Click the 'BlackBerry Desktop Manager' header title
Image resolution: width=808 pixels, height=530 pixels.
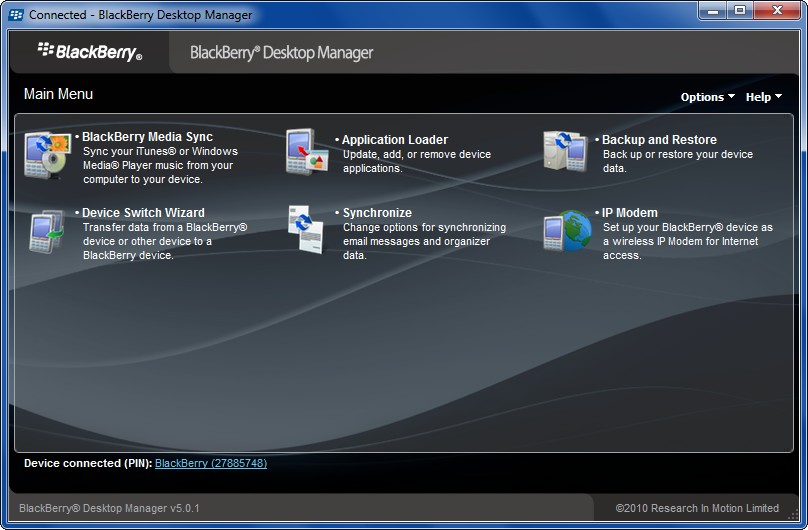point(281,53)
